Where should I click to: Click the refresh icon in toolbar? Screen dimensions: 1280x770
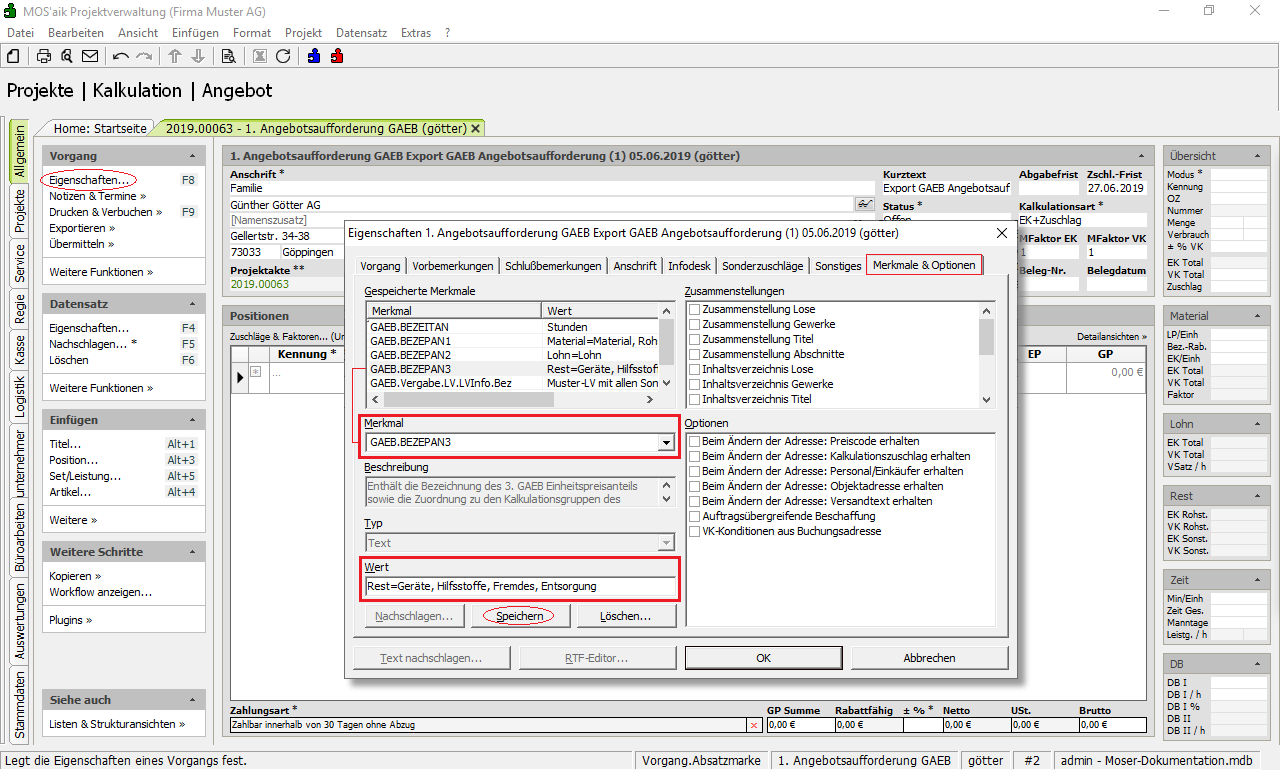[283, 56]
